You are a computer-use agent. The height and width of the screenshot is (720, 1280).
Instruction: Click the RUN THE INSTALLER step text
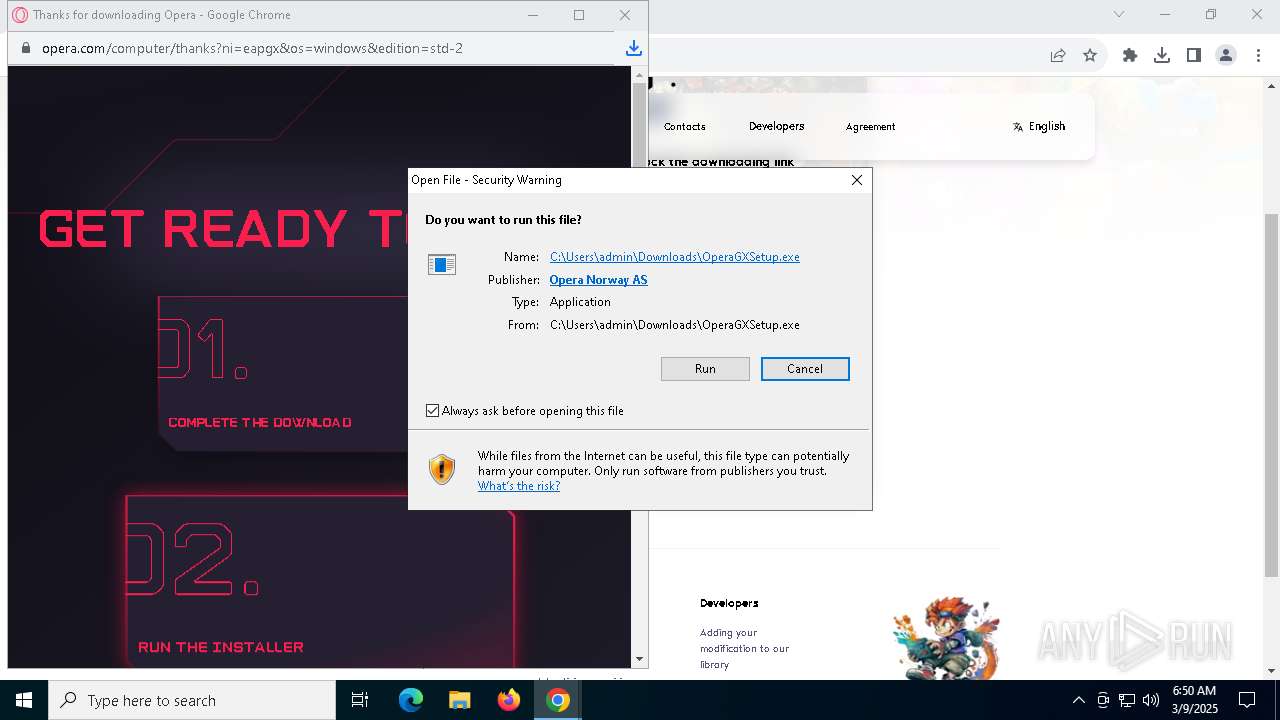[x=221, y=647]
